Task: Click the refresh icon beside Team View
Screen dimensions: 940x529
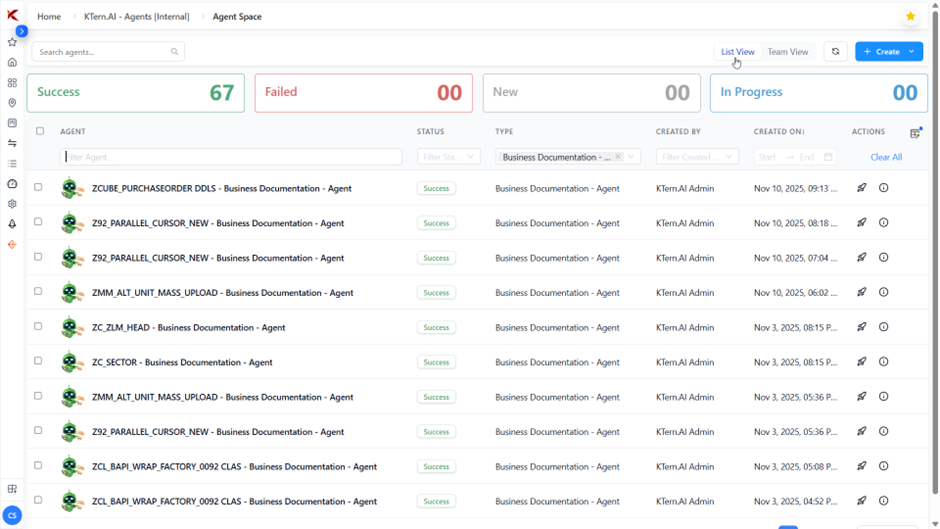Action: click(x=835, y=52)
